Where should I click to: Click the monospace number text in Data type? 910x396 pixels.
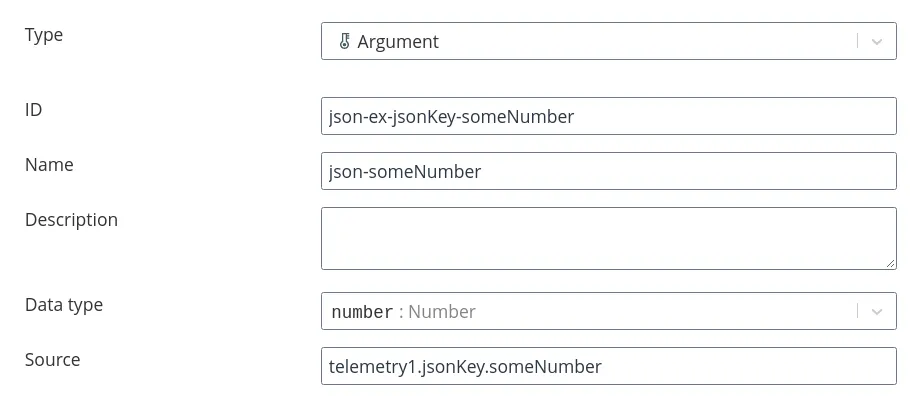pyautogui.click(x=363, y=312)
